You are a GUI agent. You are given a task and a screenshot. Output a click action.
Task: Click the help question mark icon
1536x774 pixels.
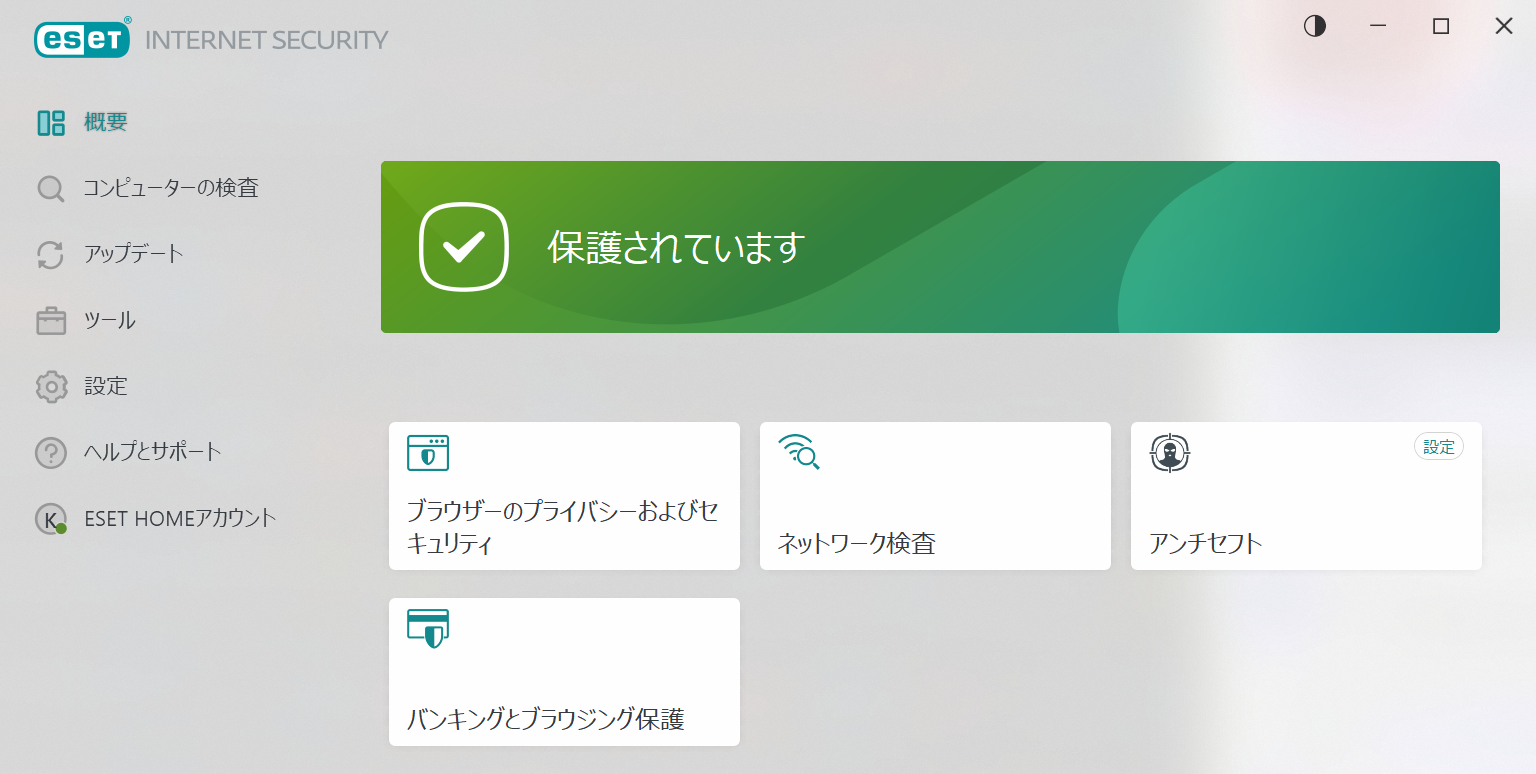(x=51, y=452)
